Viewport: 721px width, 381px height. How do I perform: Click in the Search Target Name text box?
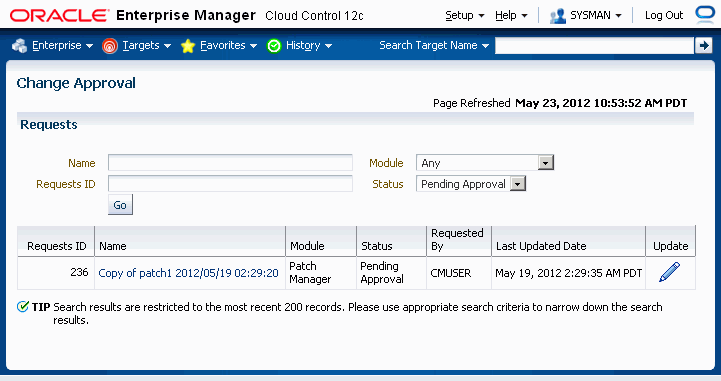[x=594, y=45]
